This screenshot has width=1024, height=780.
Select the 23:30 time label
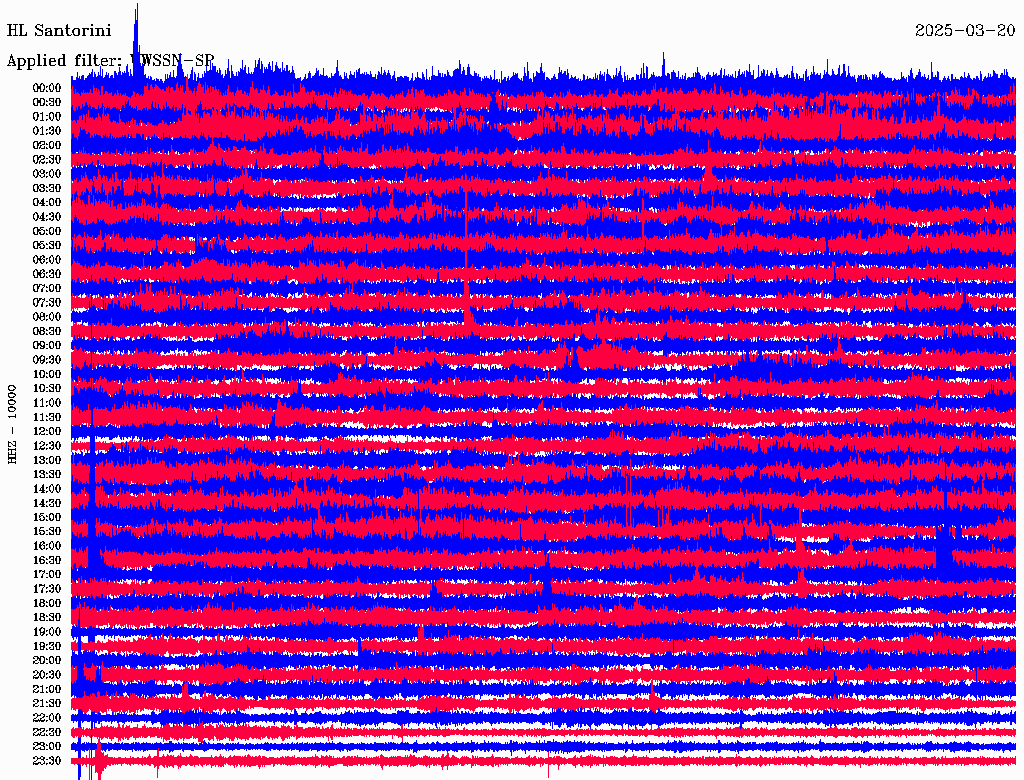[47, 761]
